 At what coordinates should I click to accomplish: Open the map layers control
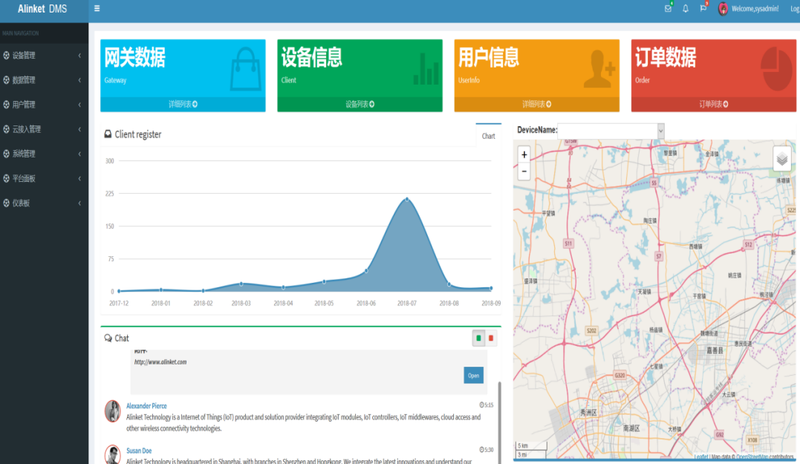[782, 160]
